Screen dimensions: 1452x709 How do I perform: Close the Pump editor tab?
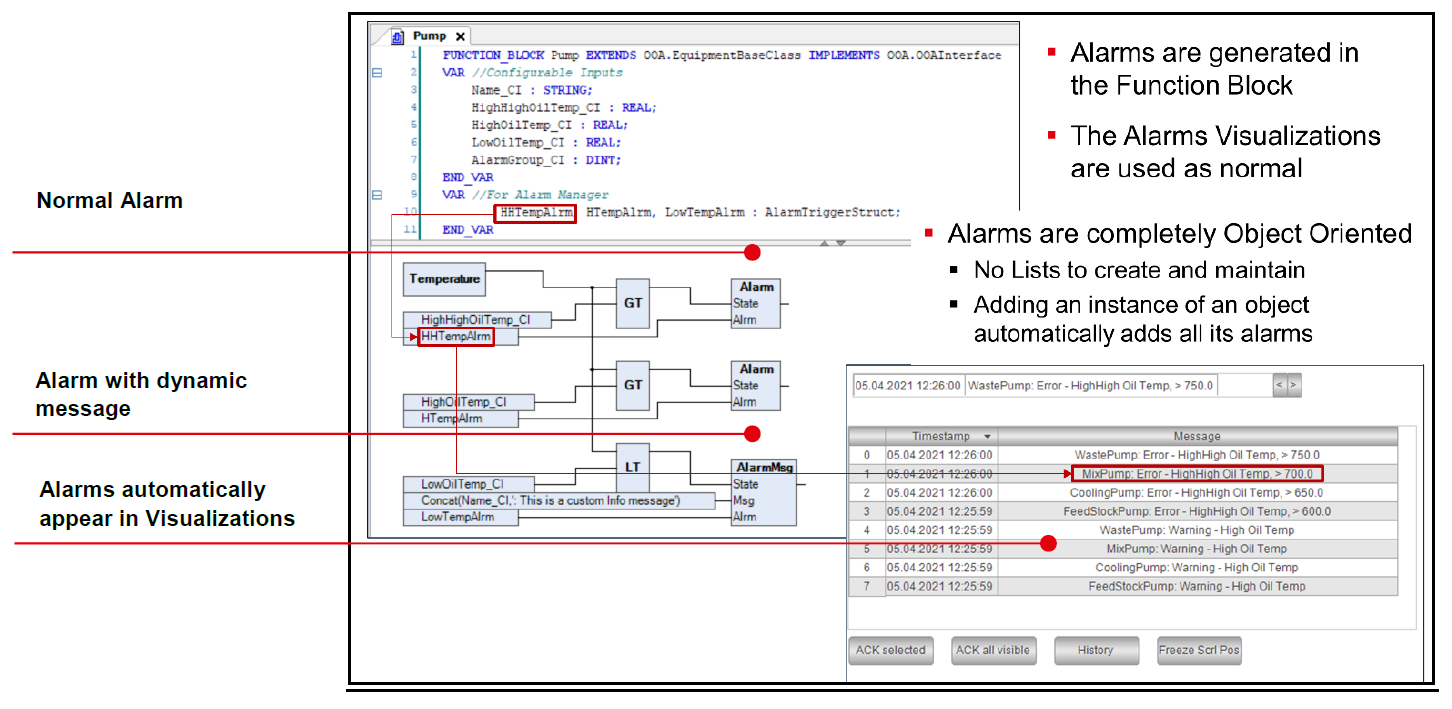coord(460,36)
